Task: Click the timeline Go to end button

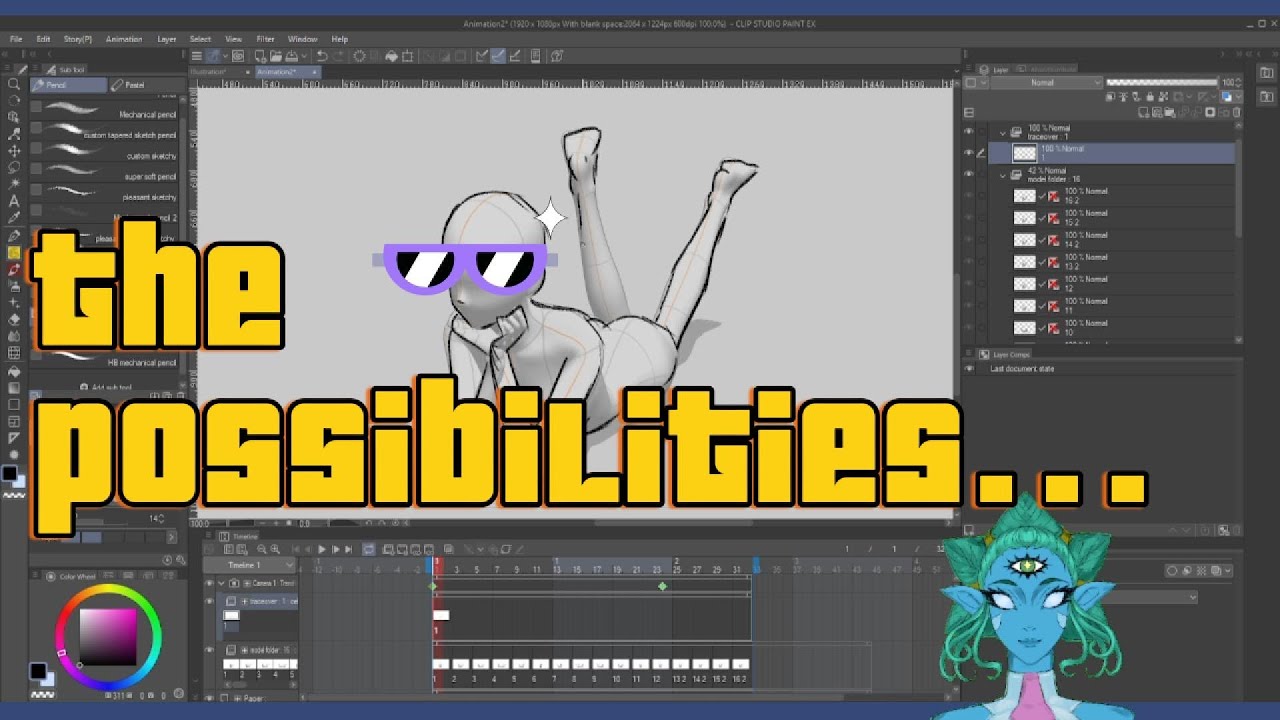Action: click(349, 549)
